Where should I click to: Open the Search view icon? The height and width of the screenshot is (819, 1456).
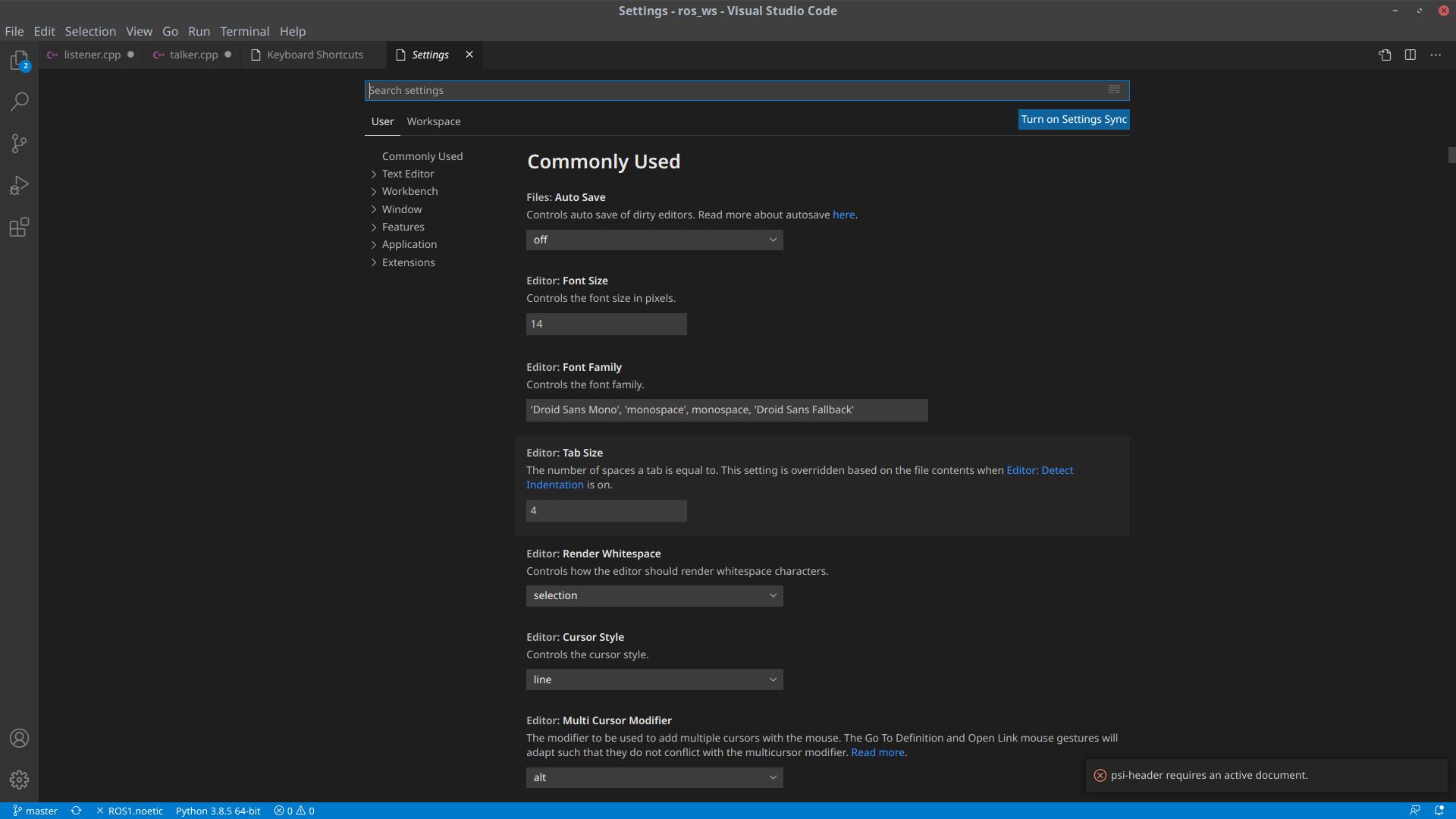pyautogui.click(x=19, y=102)
